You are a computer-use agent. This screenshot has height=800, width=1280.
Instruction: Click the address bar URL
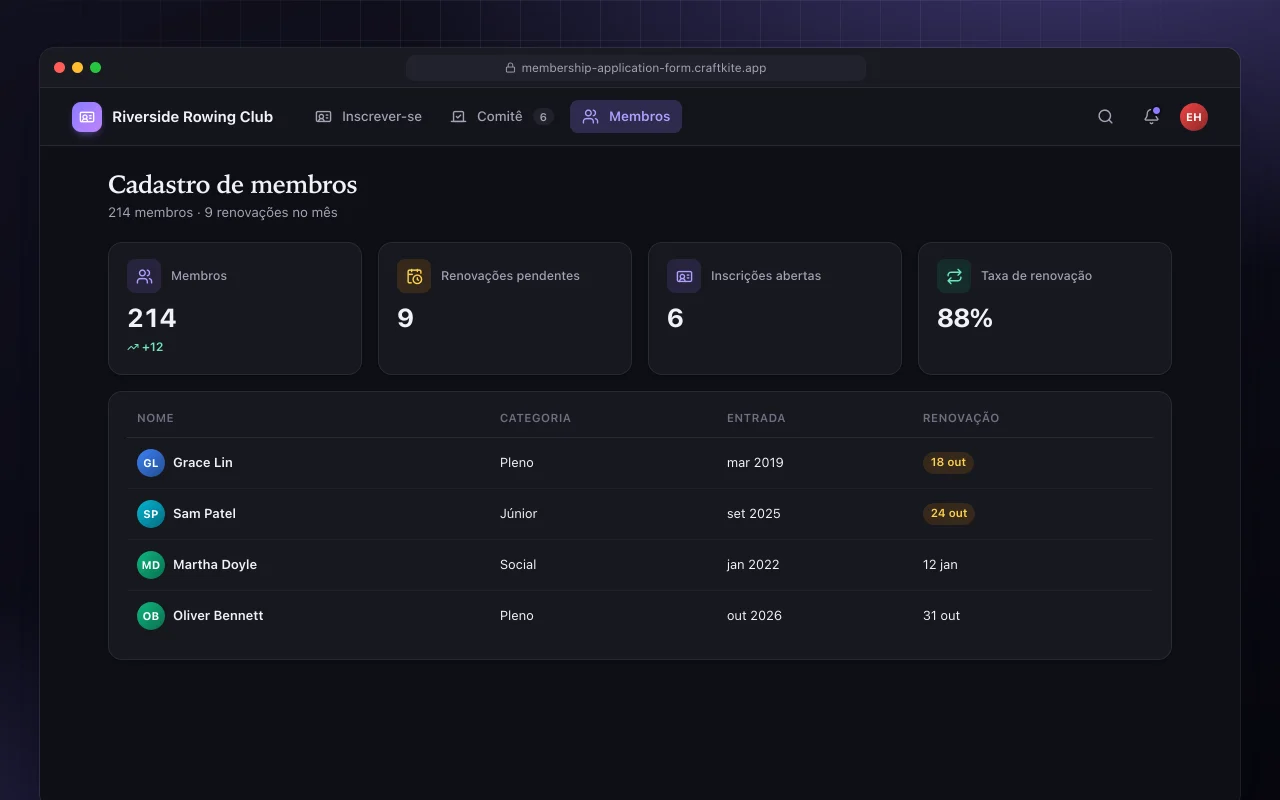click(644, 68)
